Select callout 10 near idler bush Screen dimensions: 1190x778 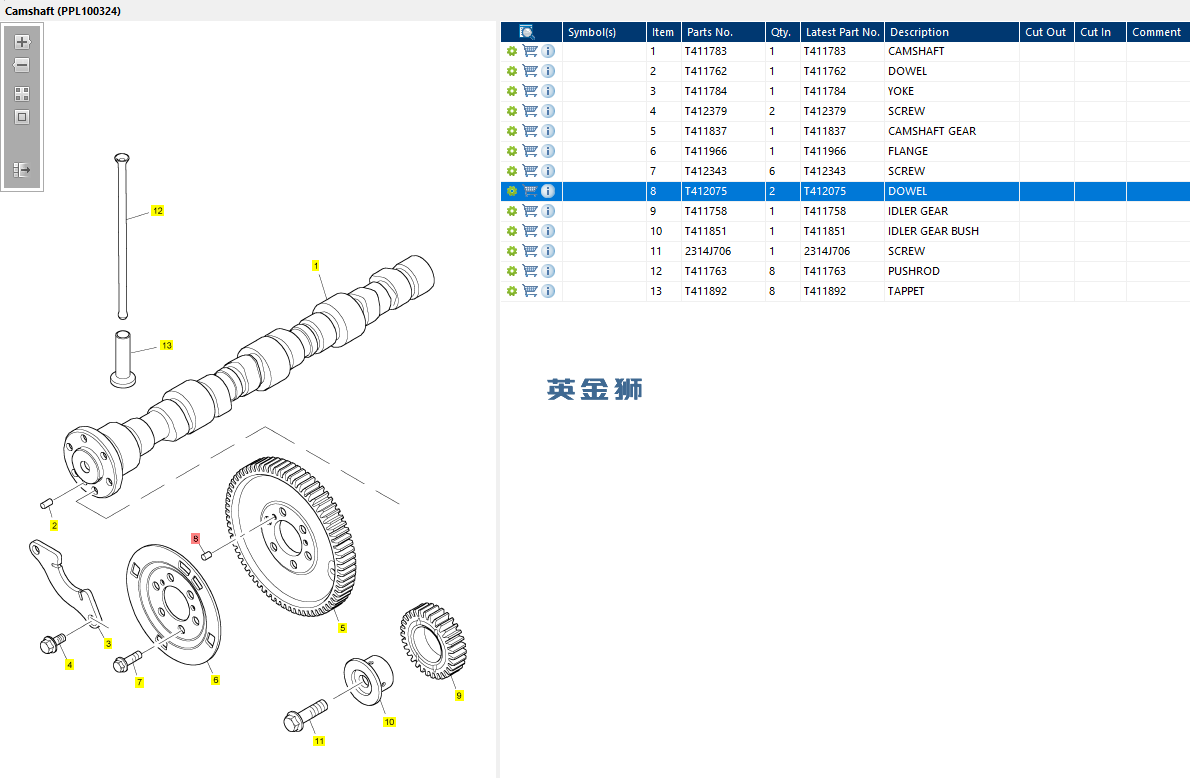click(x=389, y=722)
